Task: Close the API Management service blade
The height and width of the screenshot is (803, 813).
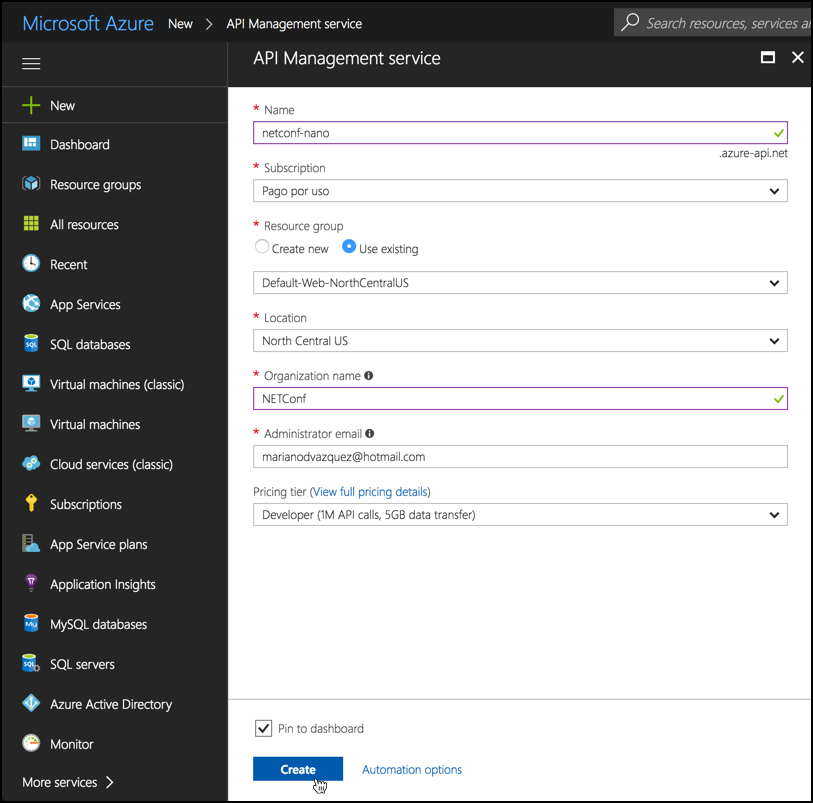Action: click(798, 57)
